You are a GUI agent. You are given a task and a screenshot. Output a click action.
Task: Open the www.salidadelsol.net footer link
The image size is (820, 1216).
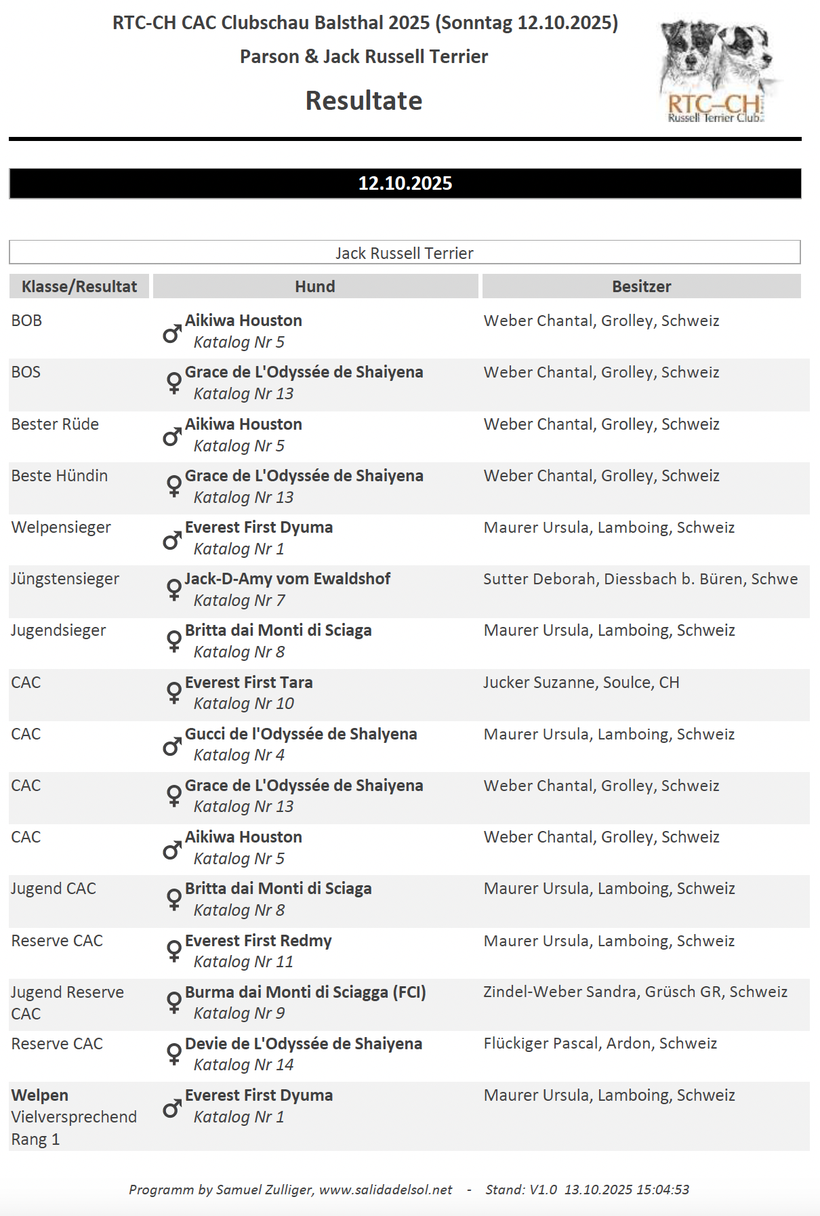pyautogui.click(x=386, y=1190)
